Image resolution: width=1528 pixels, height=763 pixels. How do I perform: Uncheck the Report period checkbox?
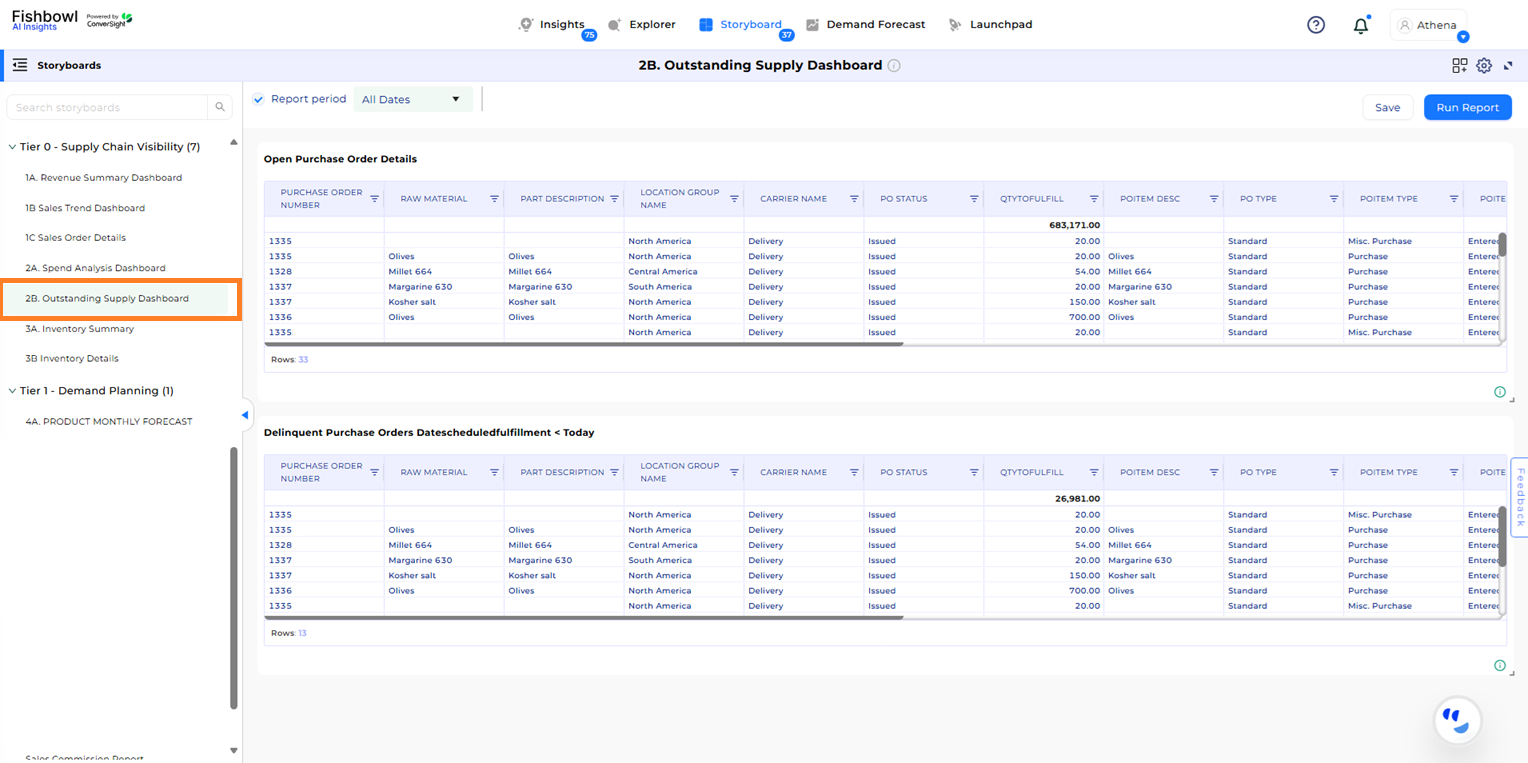[258, 100]
